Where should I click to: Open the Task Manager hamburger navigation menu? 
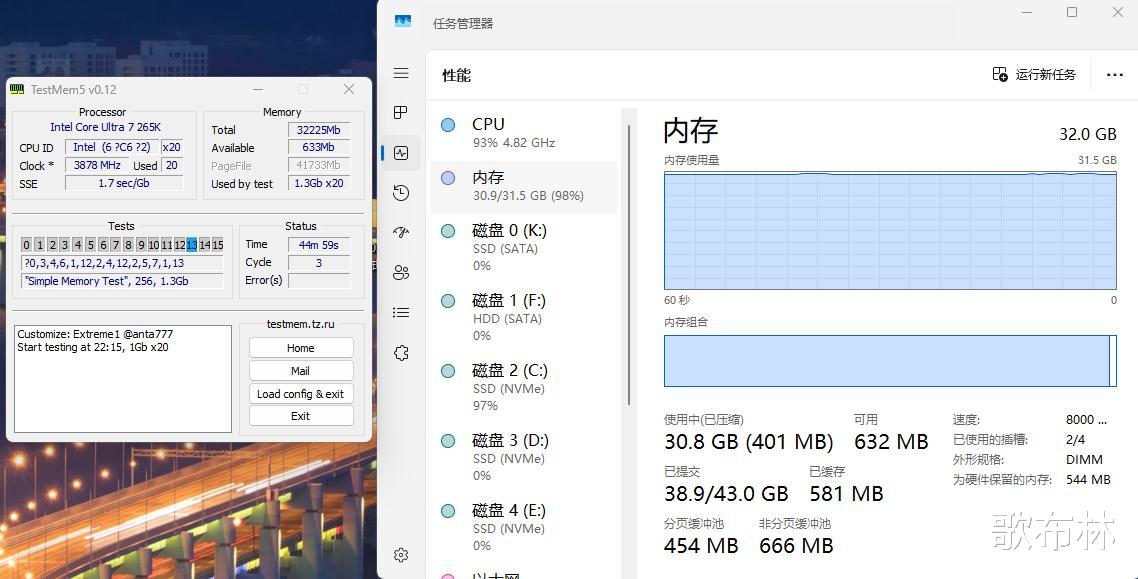(x=401, y=73)
